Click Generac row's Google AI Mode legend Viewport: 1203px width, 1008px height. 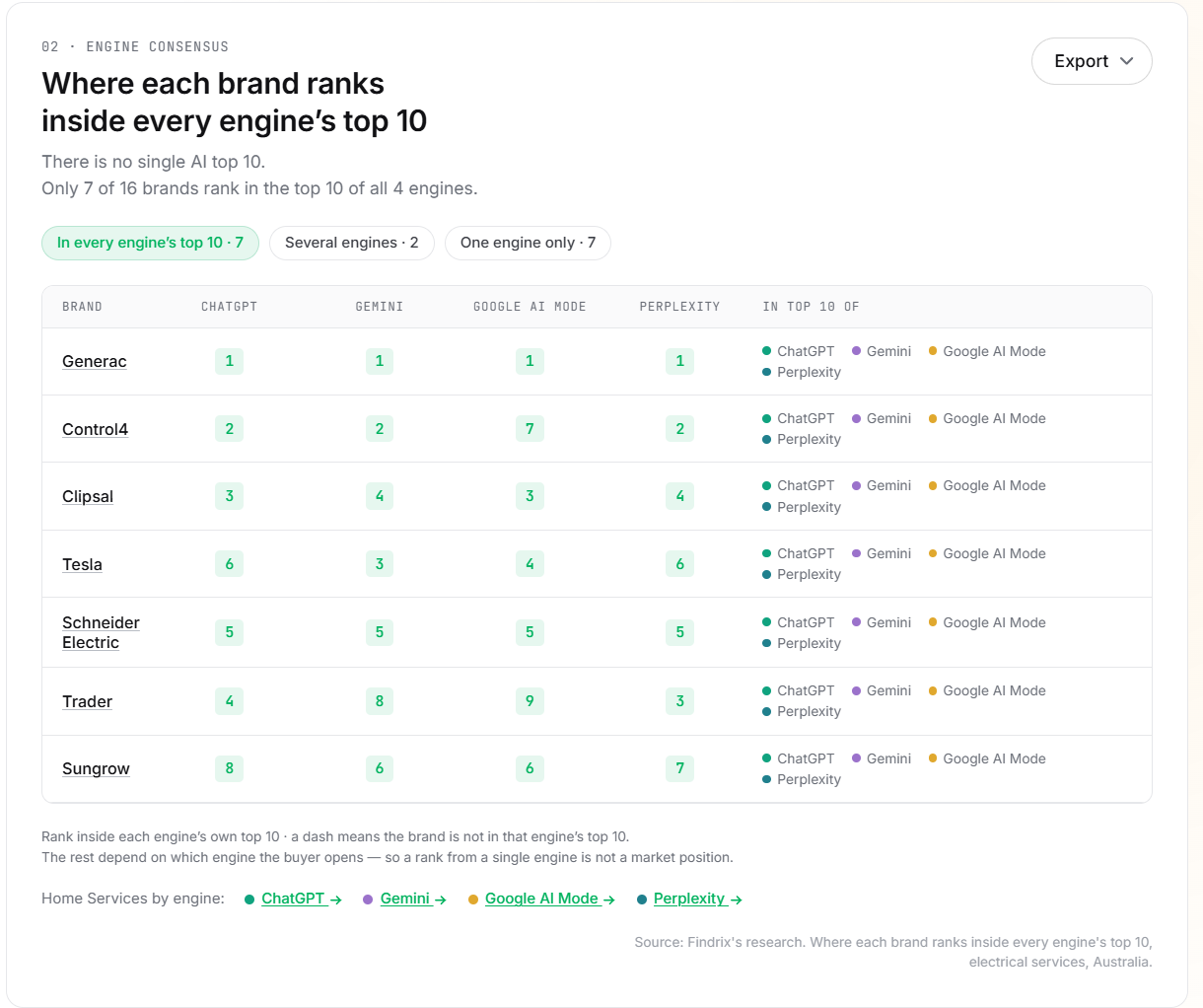click(987, 351)
